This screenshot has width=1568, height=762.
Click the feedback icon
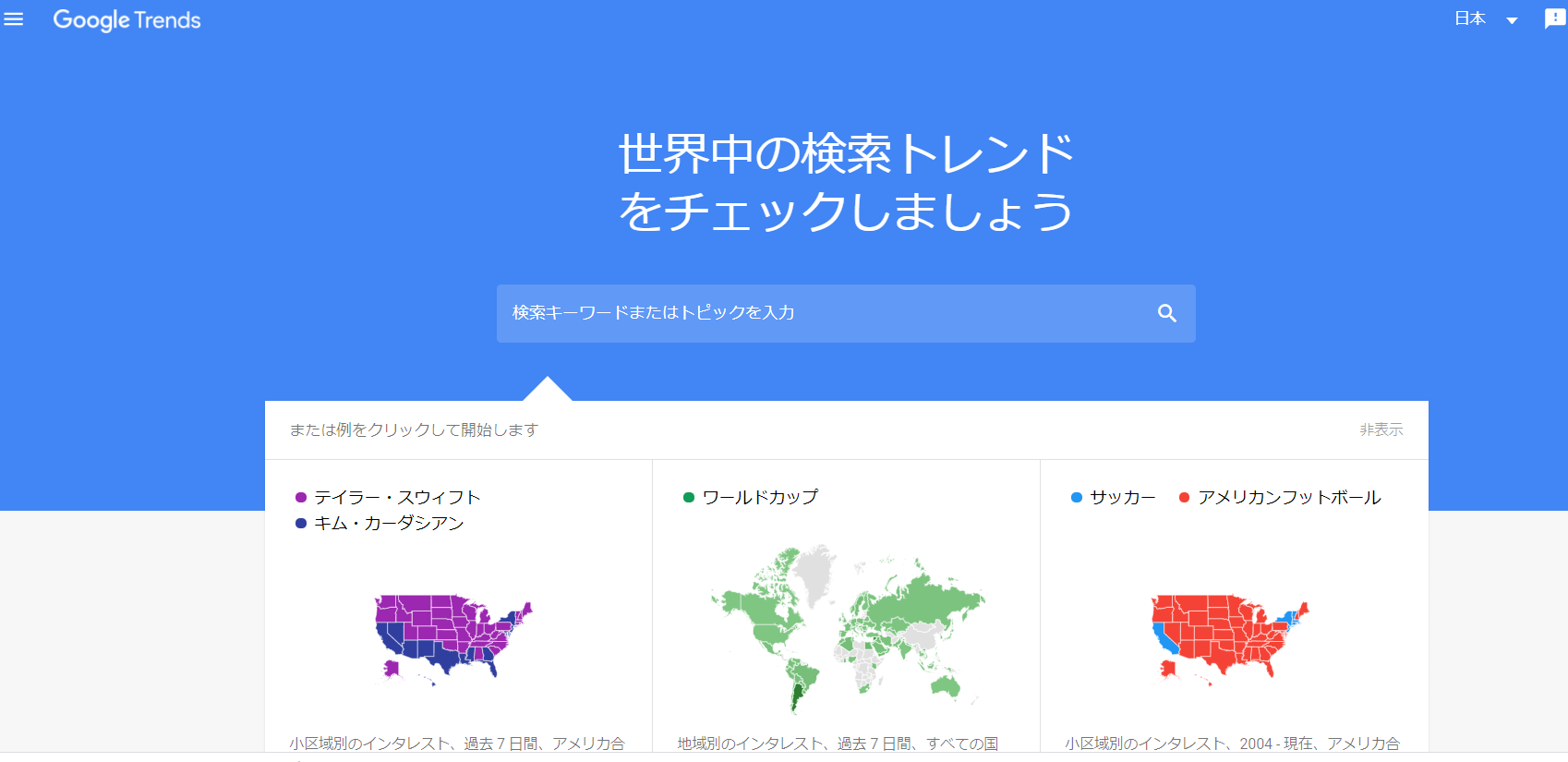pyautogui.click(x=1554, y=18)
